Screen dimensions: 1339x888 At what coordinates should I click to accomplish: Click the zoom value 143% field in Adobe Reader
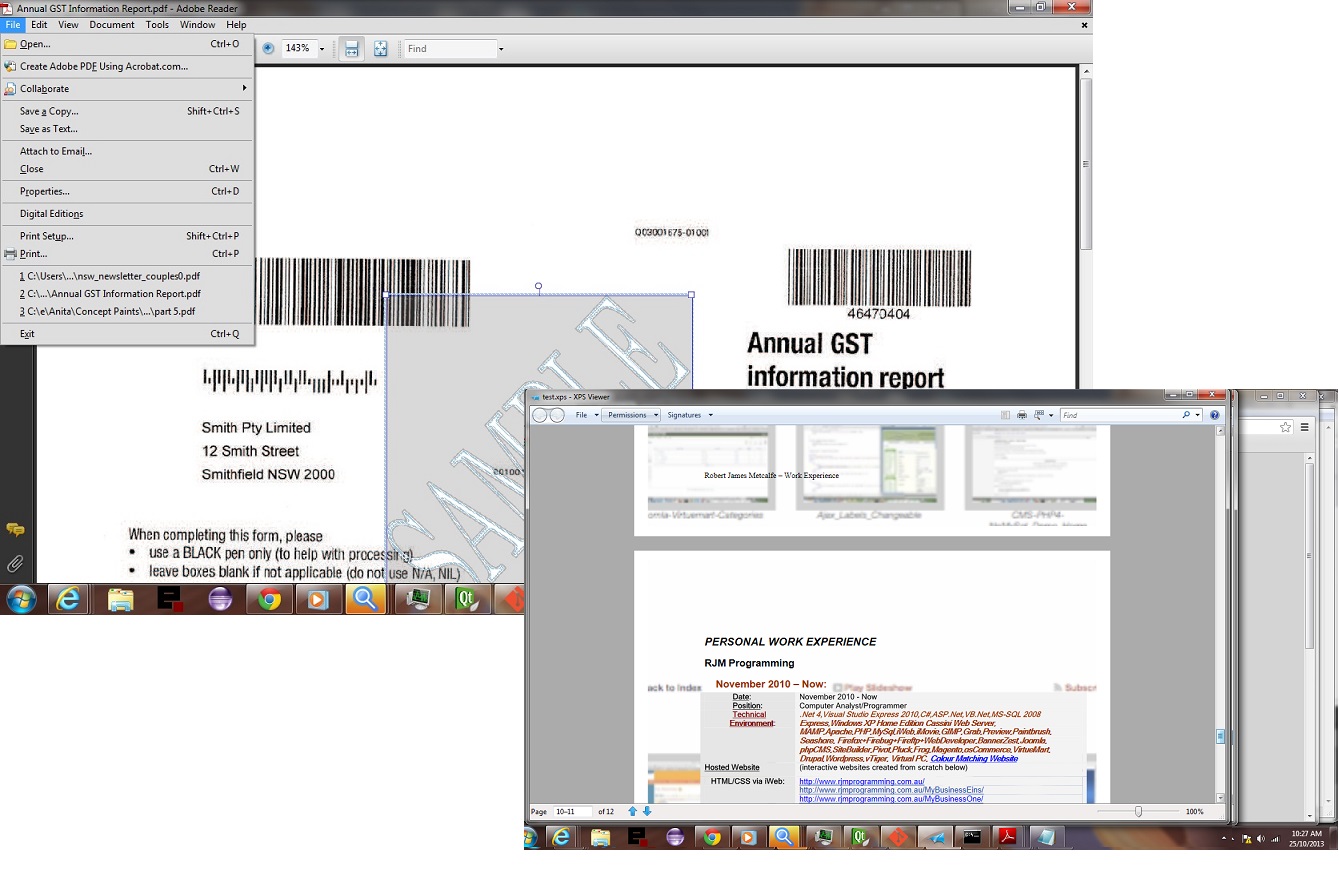point(298,49)
